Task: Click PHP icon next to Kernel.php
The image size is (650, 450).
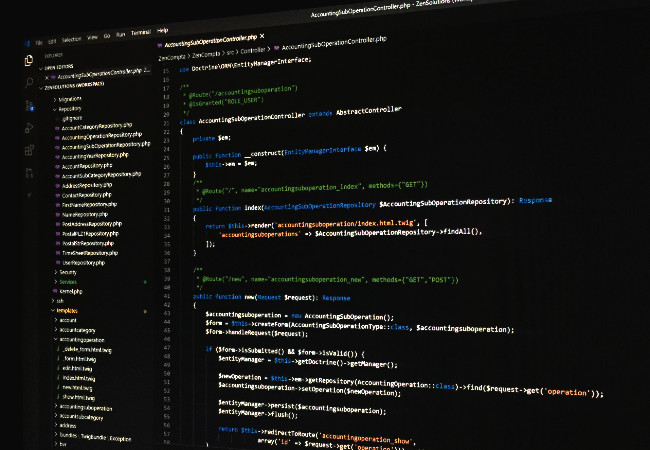Action: (55, 291)
